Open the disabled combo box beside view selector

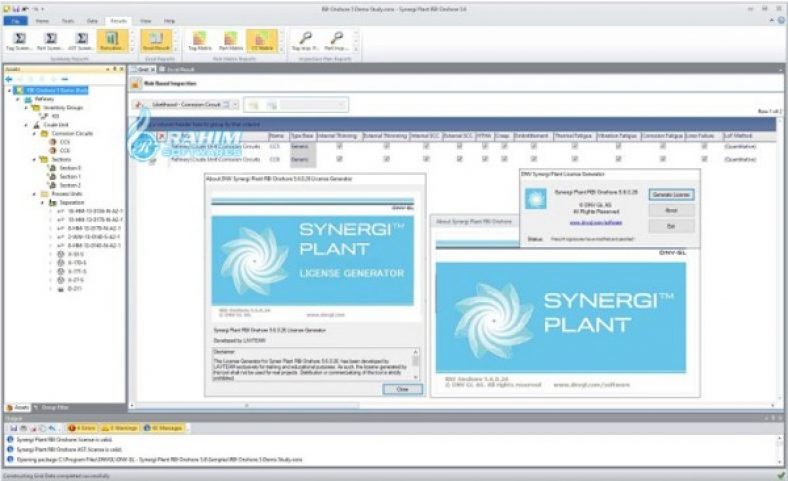point(313,105)
